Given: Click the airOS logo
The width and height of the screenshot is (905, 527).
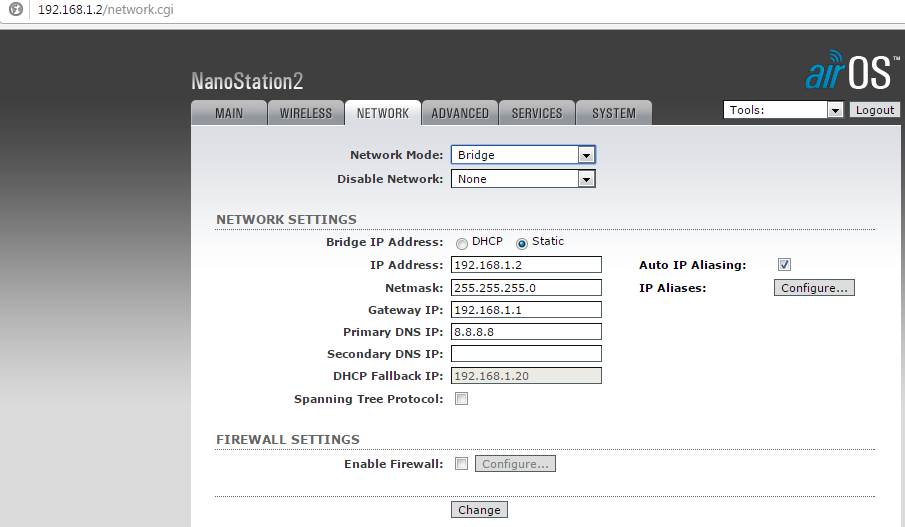Looking at the screenshot, I should 852,70.
